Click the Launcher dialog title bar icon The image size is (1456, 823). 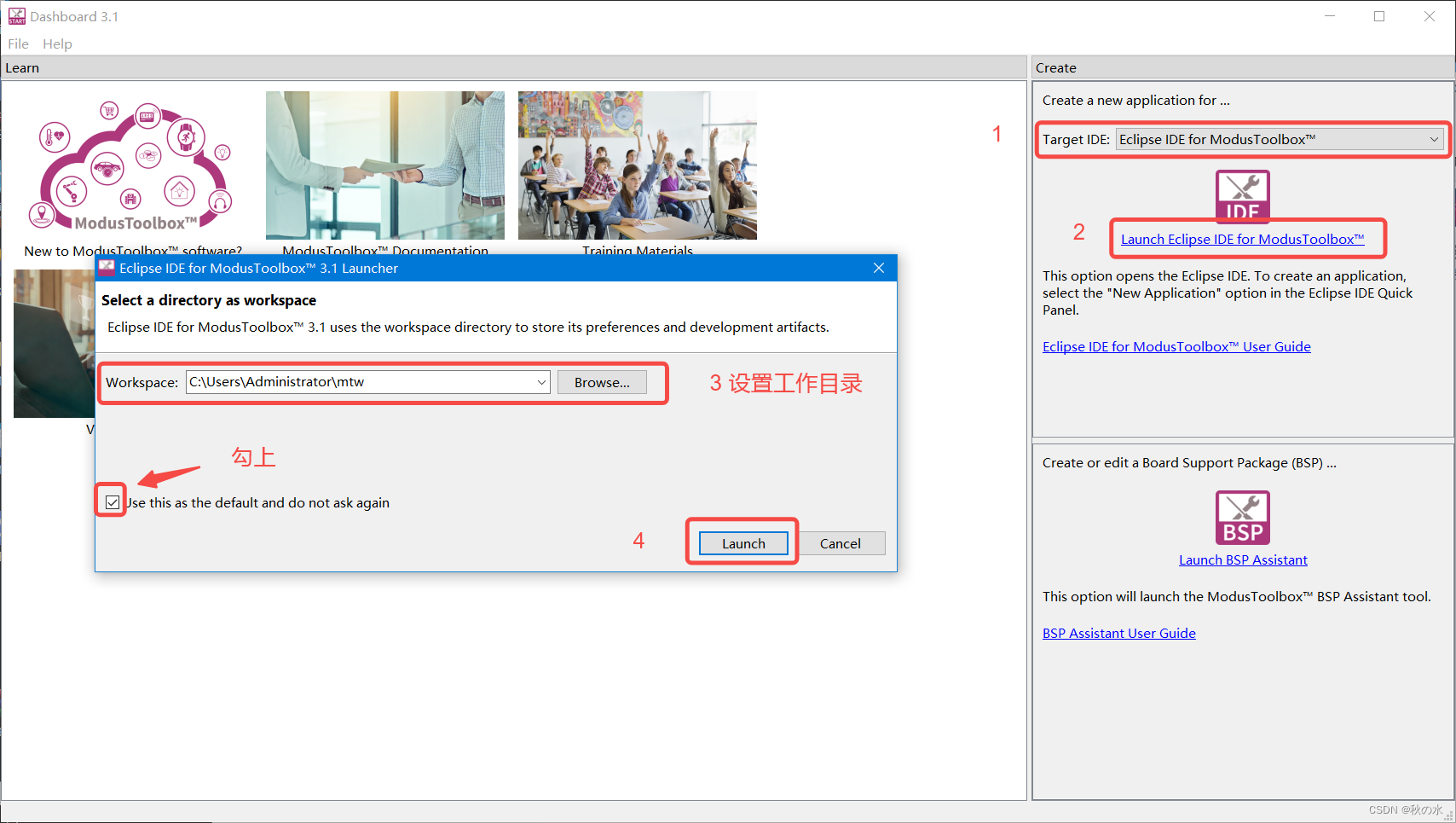(107, 268)
